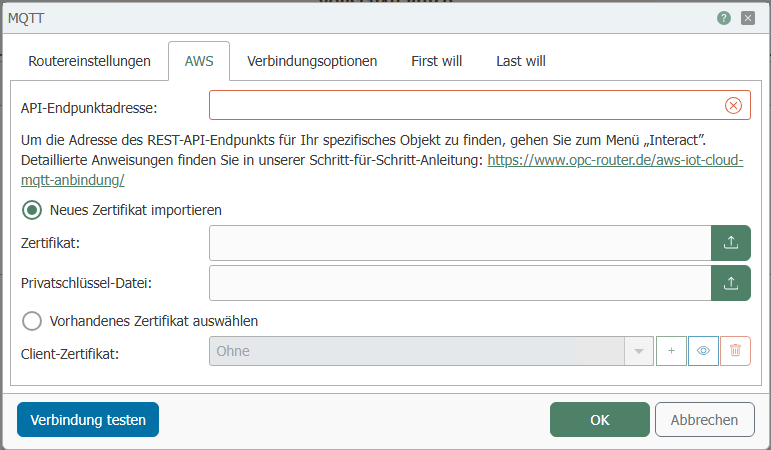771x450 pixels.
Task: Click upload icon for Zertifikat file
Action: pyautogui.click(x=730, y=242)
